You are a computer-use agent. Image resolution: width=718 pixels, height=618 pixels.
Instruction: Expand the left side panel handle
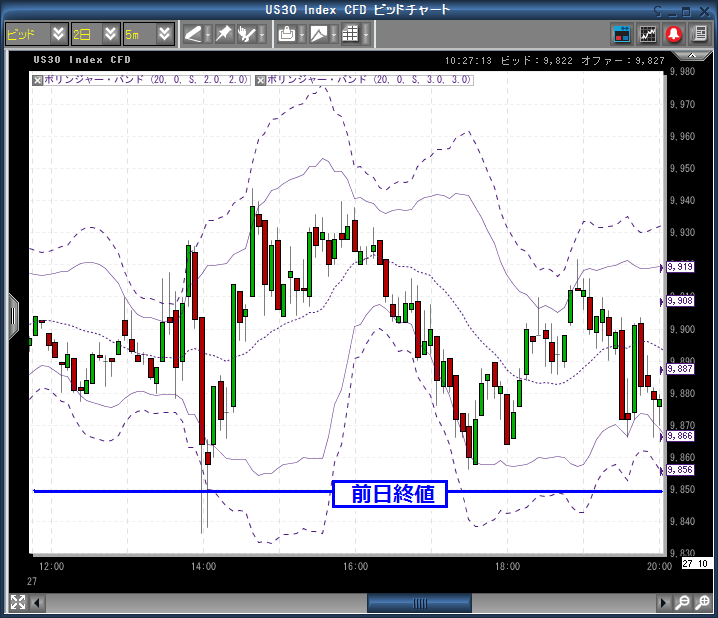pos(13,315)
